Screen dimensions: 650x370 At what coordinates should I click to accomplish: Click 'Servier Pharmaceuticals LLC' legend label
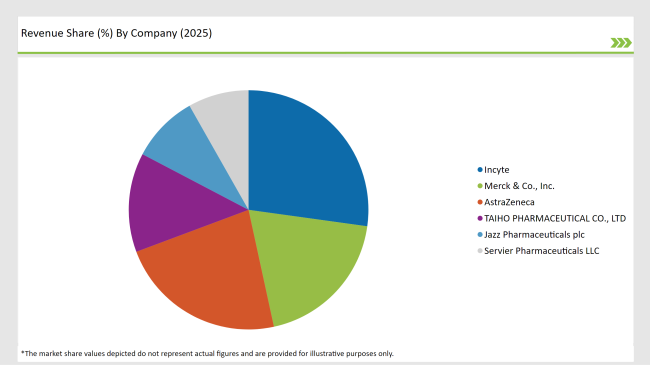[542, 251]
